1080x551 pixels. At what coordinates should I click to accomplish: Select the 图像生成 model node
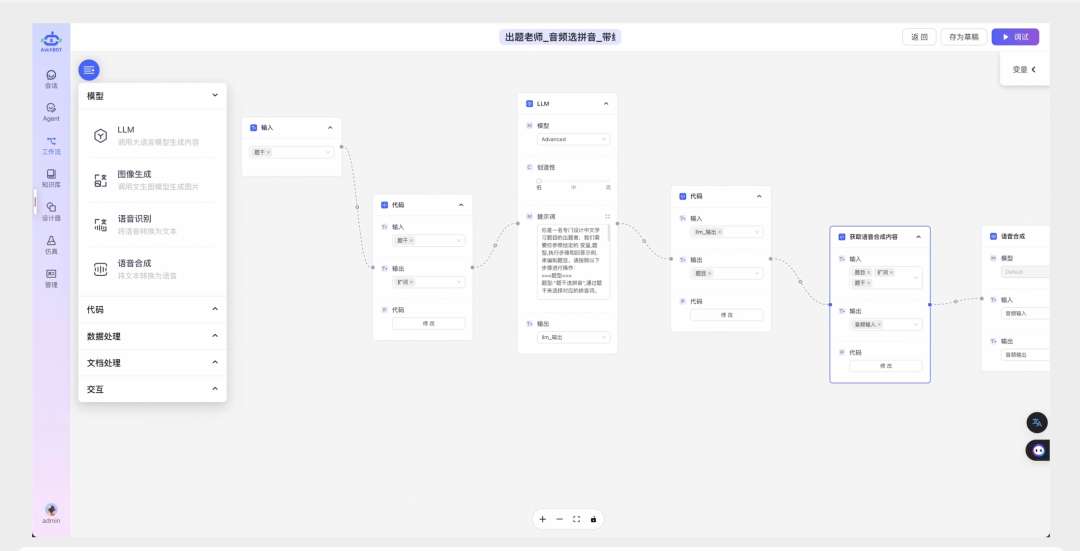152,180
